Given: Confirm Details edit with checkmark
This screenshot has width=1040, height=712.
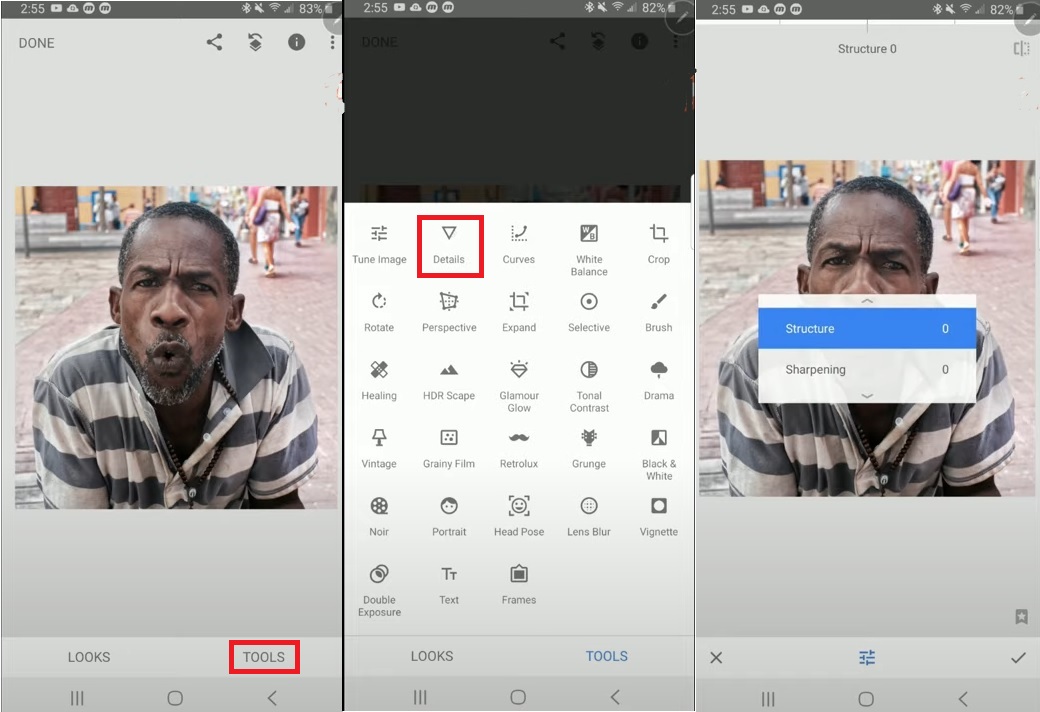Looking at the screenshot, I should coord(1018,658).
